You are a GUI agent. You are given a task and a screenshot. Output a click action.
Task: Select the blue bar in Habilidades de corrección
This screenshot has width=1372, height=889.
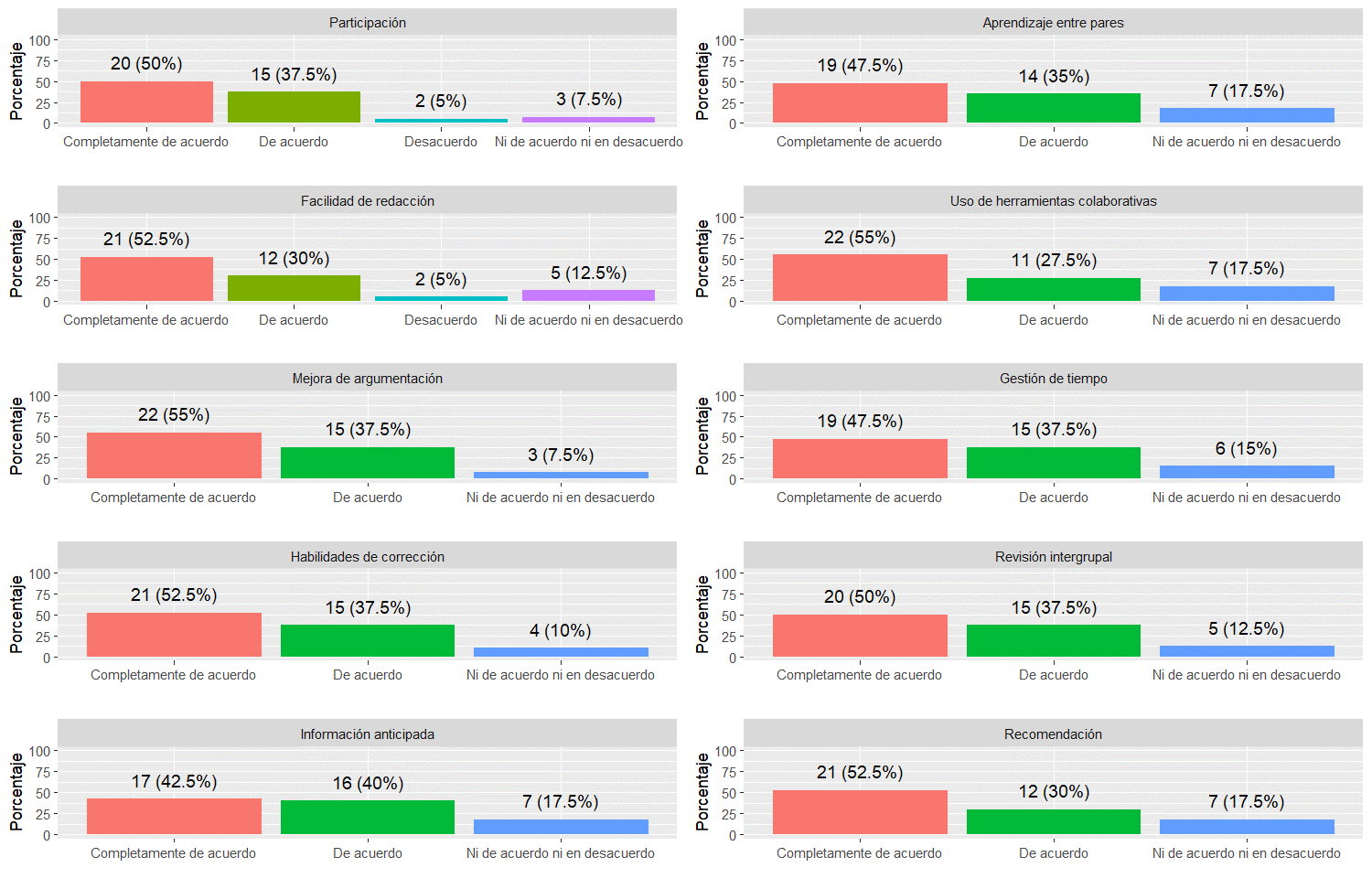pos(561,652)
